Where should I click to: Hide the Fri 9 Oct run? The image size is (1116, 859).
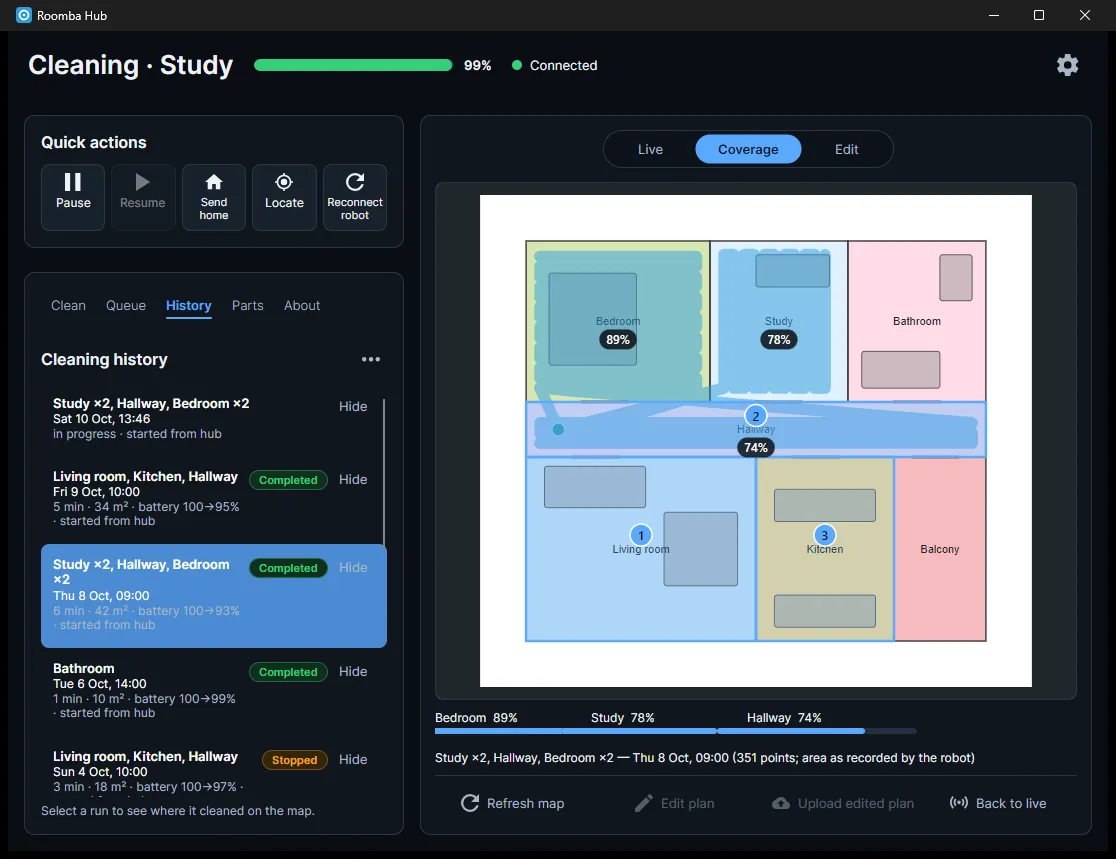point(353,480)
